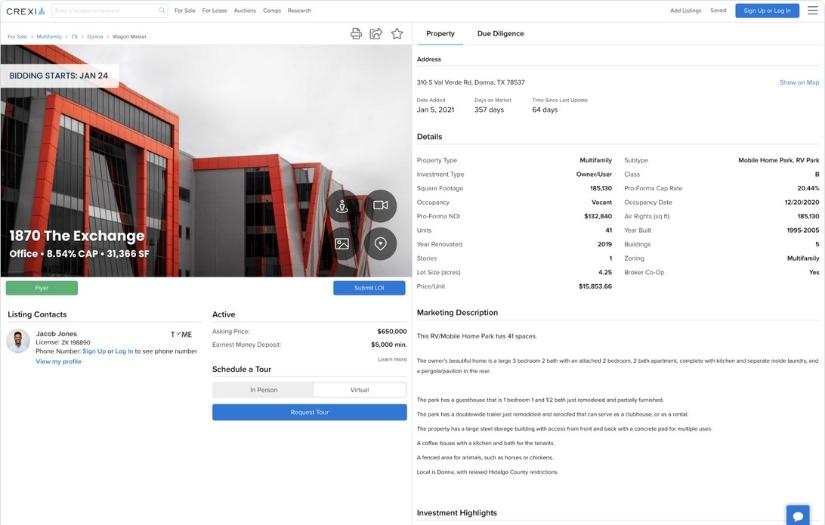The image size is (825, 525).
Task: Click Request Tour button
Action: (x=309, y=412)
